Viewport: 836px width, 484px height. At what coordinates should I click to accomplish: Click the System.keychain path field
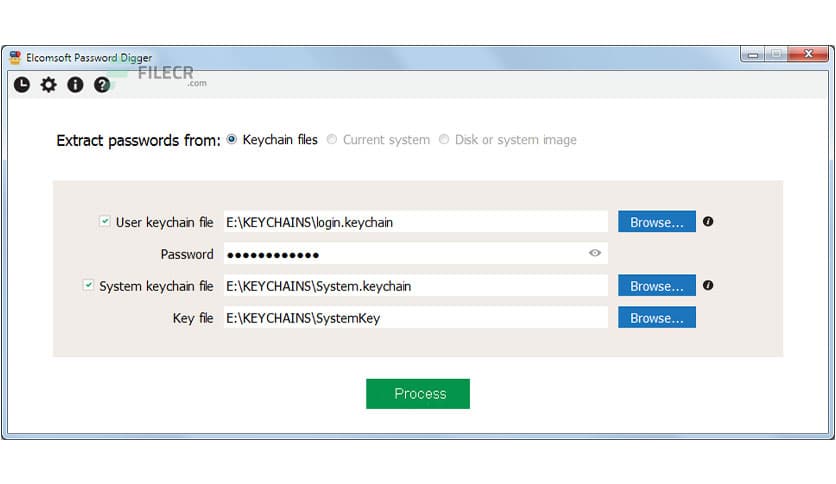[416, 285]
